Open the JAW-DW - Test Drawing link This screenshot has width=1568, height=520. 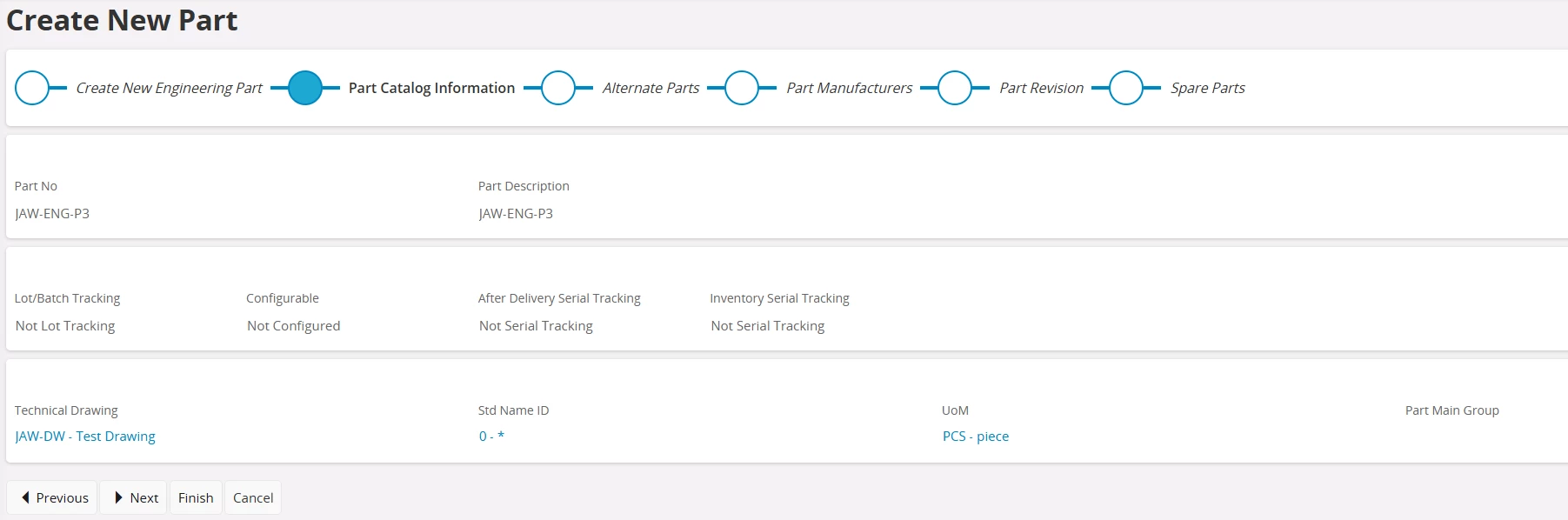coord(85,437)
